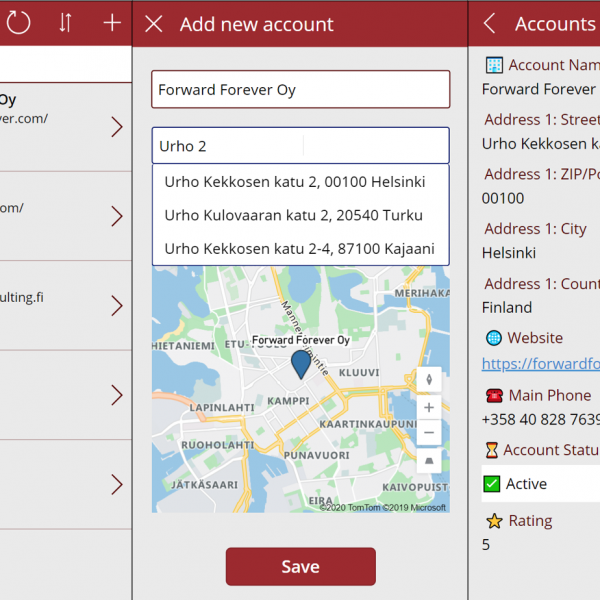
Task: Go back from the Accounts screen
Action: 489,23
